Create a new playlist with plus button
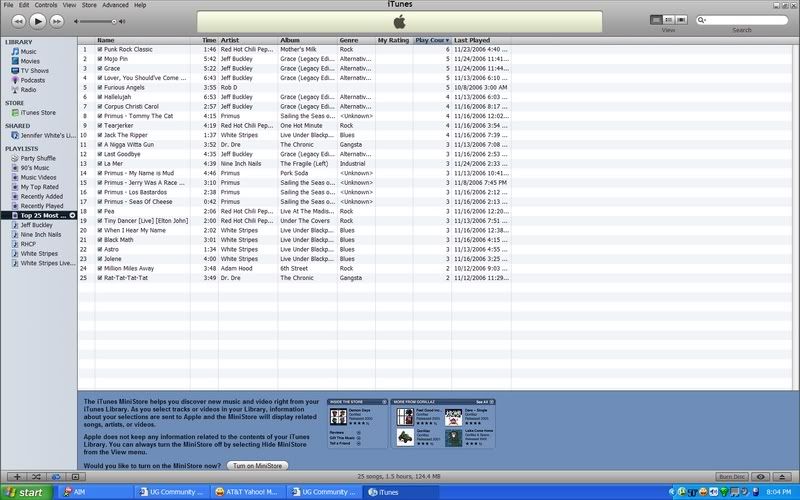The height and width of the screenshot is (500, 800). click(x=17, y=477)
